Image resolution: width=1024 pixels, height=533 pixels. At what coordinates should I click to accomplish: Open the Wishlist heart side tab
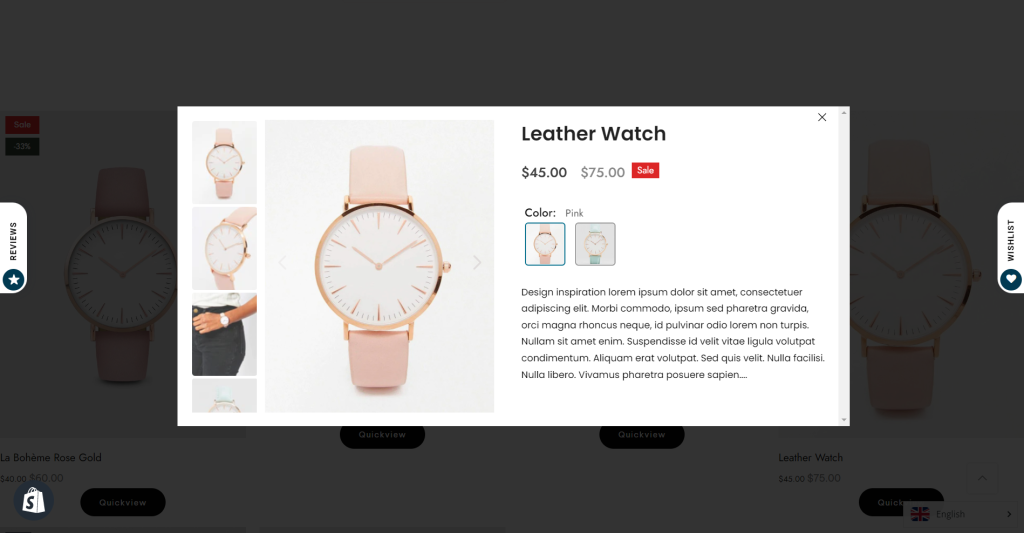click(1010, 248)
